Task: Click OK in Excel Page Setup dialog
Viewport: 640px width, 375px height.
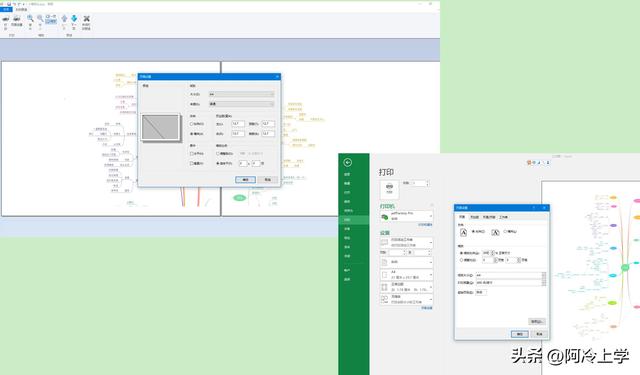Action: click(519, 334)
